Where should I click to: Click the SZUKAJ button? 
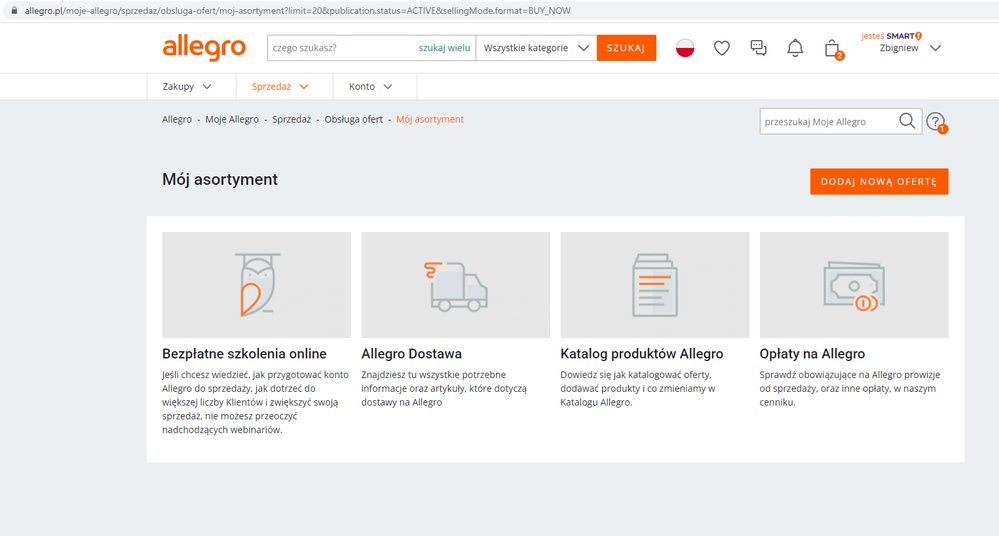(x=626, y=48)
